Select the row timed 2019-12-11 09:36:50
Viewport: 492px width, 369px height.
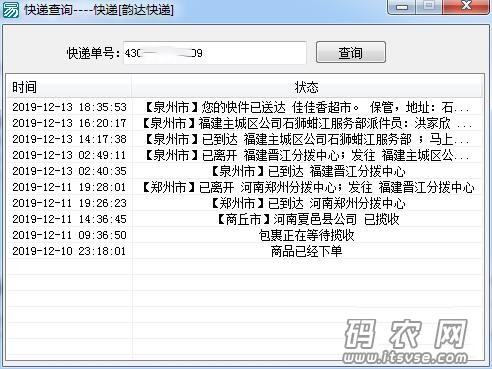coord(244,235)
